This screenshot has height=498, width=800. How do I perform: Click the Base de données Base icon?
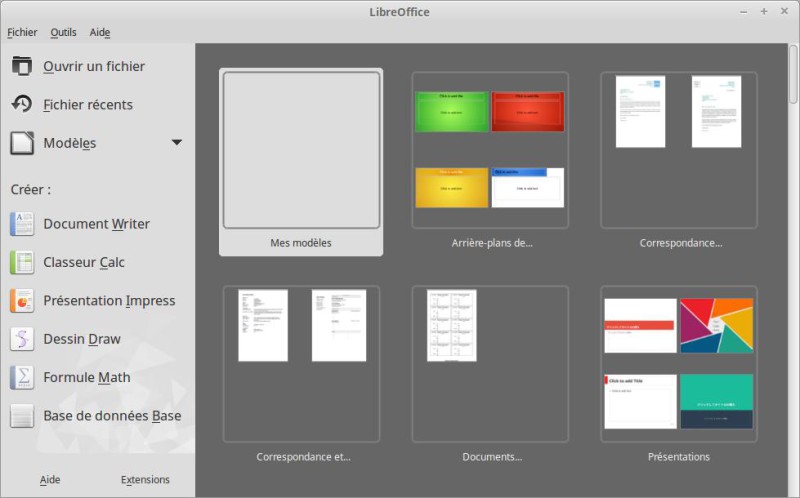[22, 416]
